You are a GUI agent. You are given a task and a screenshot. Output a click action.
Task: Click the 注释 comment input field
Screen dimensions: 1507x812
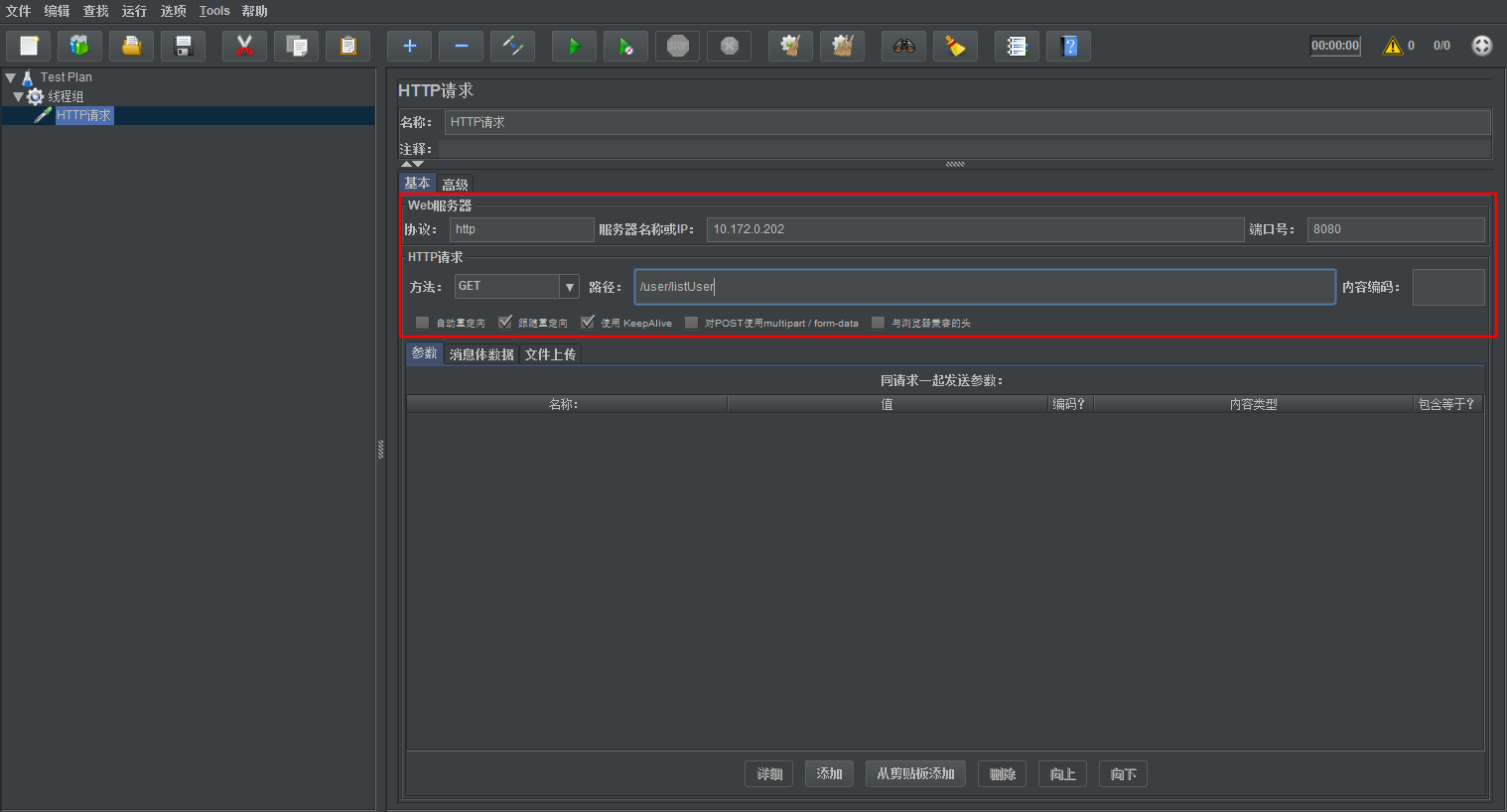965,149
